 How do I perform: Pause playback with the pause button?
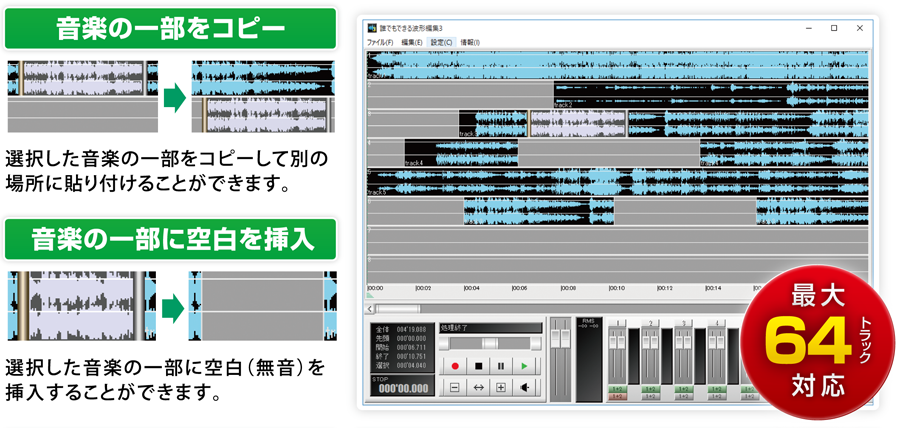[500, 366]
